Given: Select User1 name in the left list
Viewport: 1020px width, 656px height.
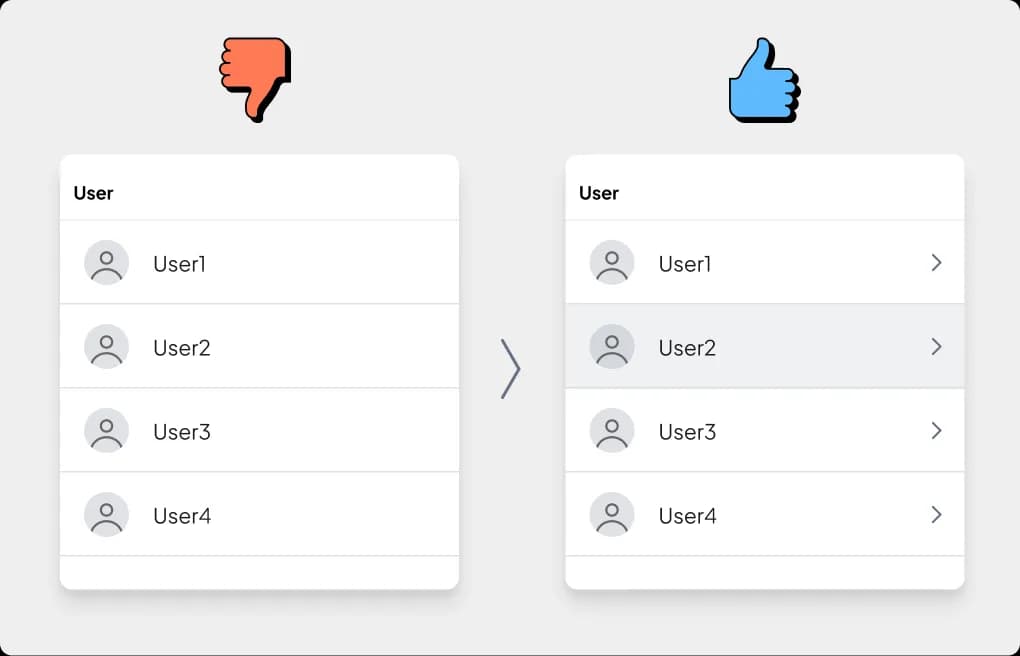Looking at the screenshot, I should 180,264.
